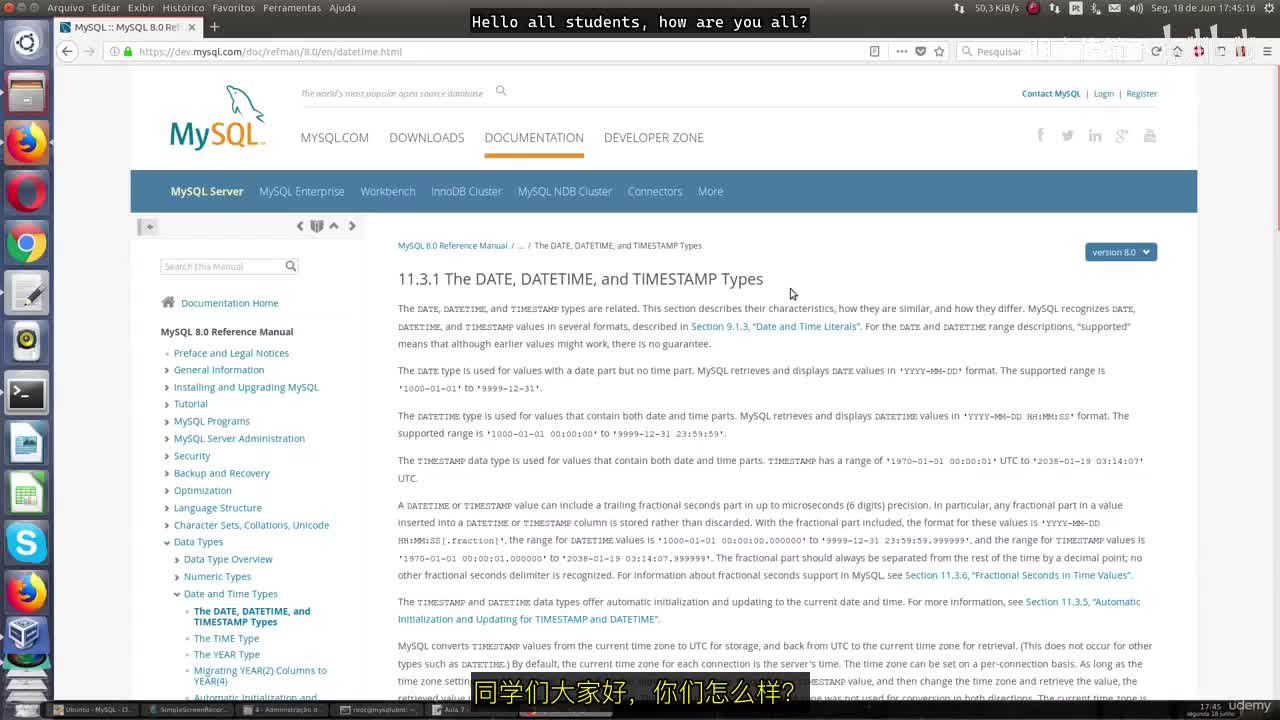Launch Skype from the dock

26,544
